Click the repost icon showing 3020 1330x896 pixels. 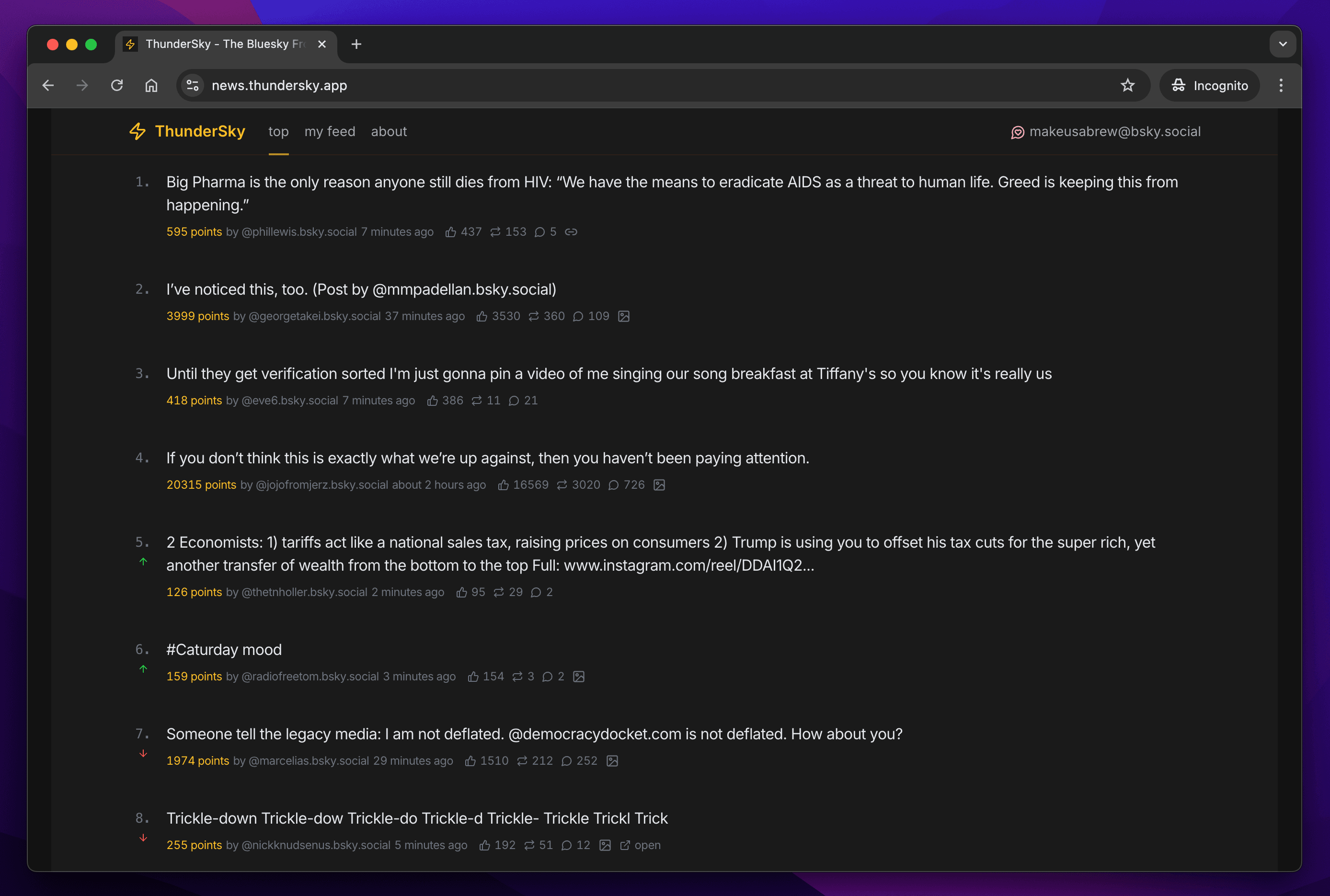tap(562, 485)
